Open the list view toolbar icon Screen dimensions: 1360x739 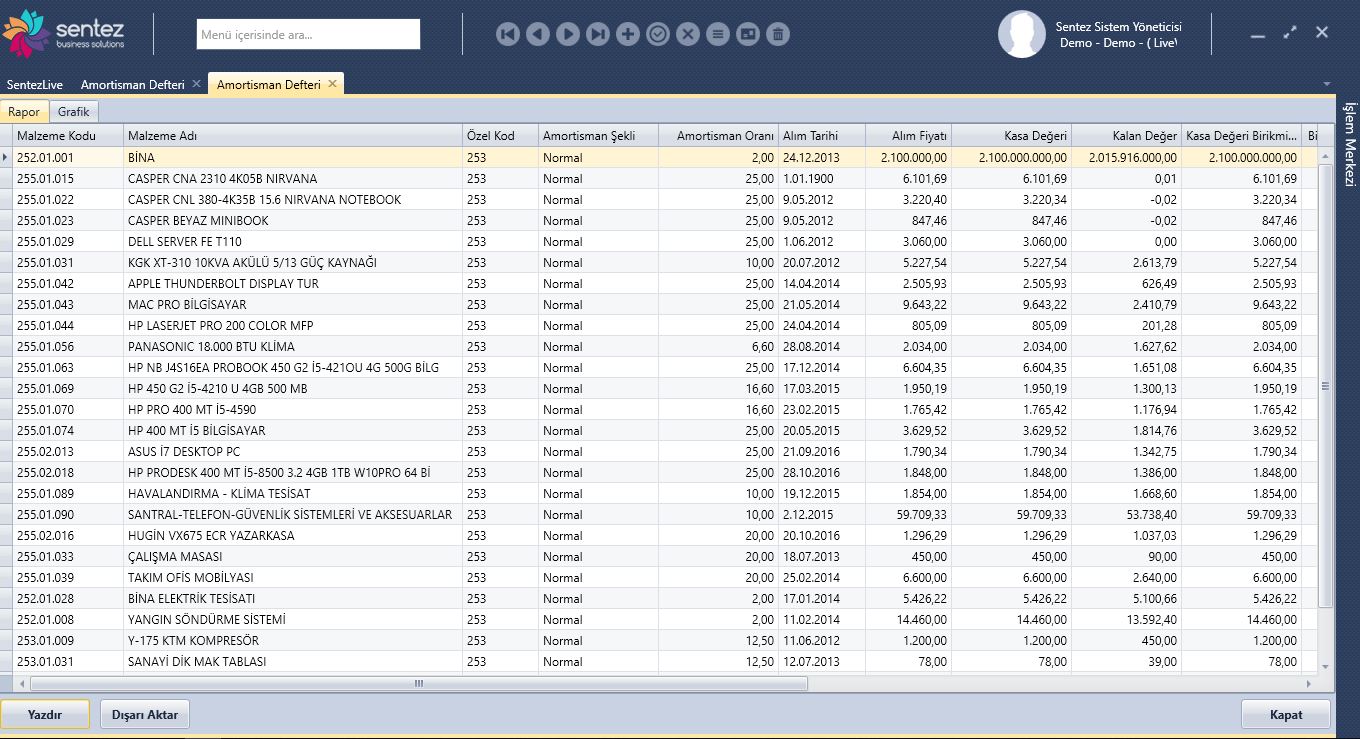tap(718, 34)
